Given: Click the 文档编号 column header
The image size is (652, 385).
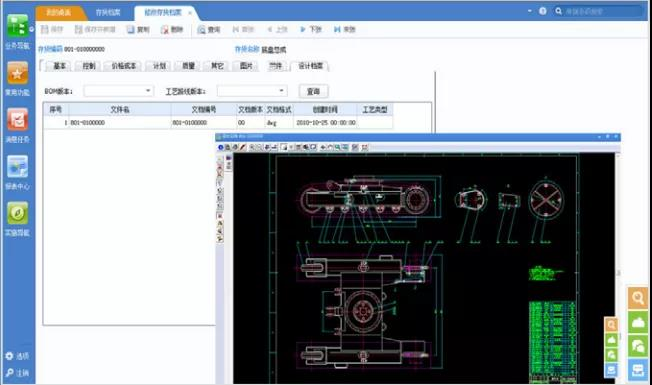Looking at the screenshot, I should 204,109.
